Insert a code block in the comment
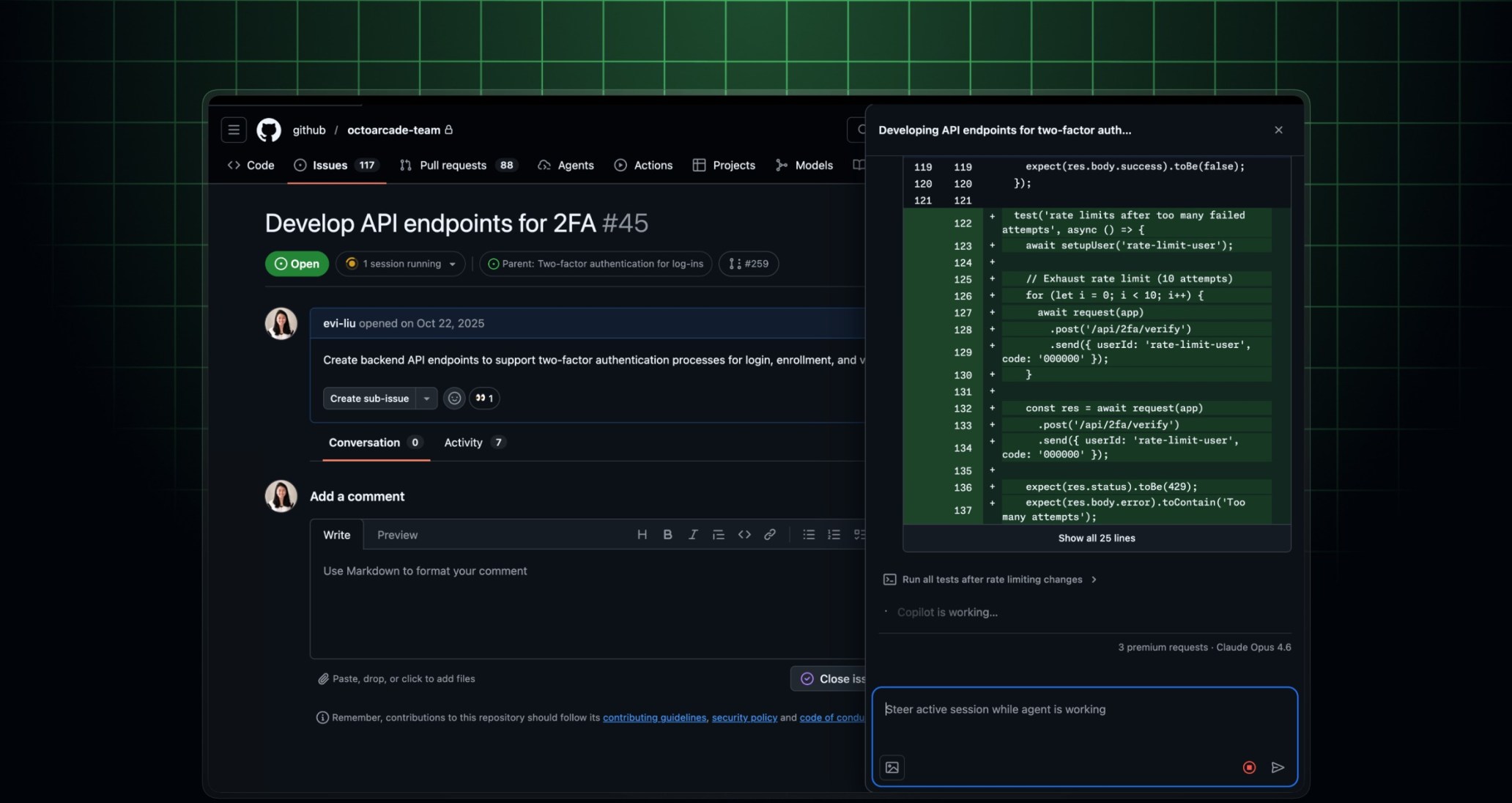This screenshot has height=803, width=1512. [x=744, y=534]
